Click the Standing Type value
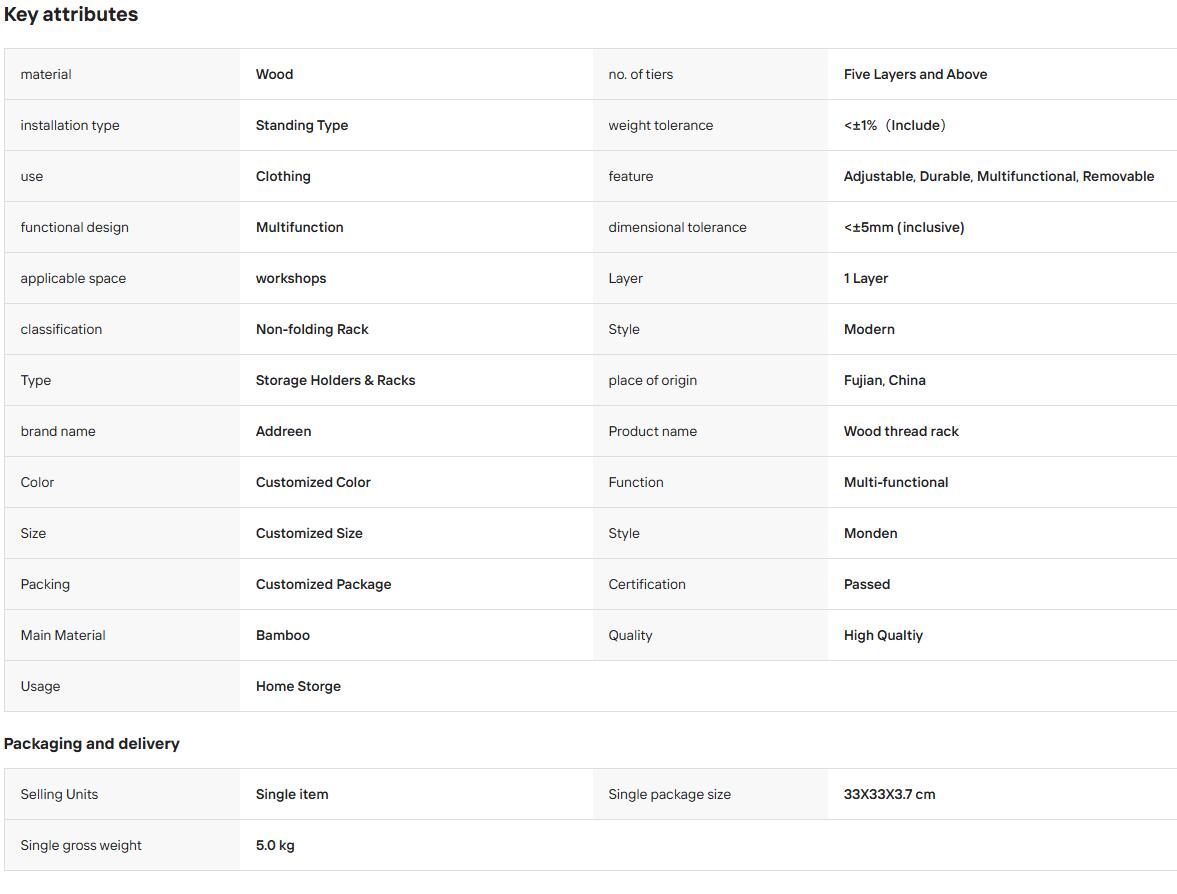 tap(302, 125)
